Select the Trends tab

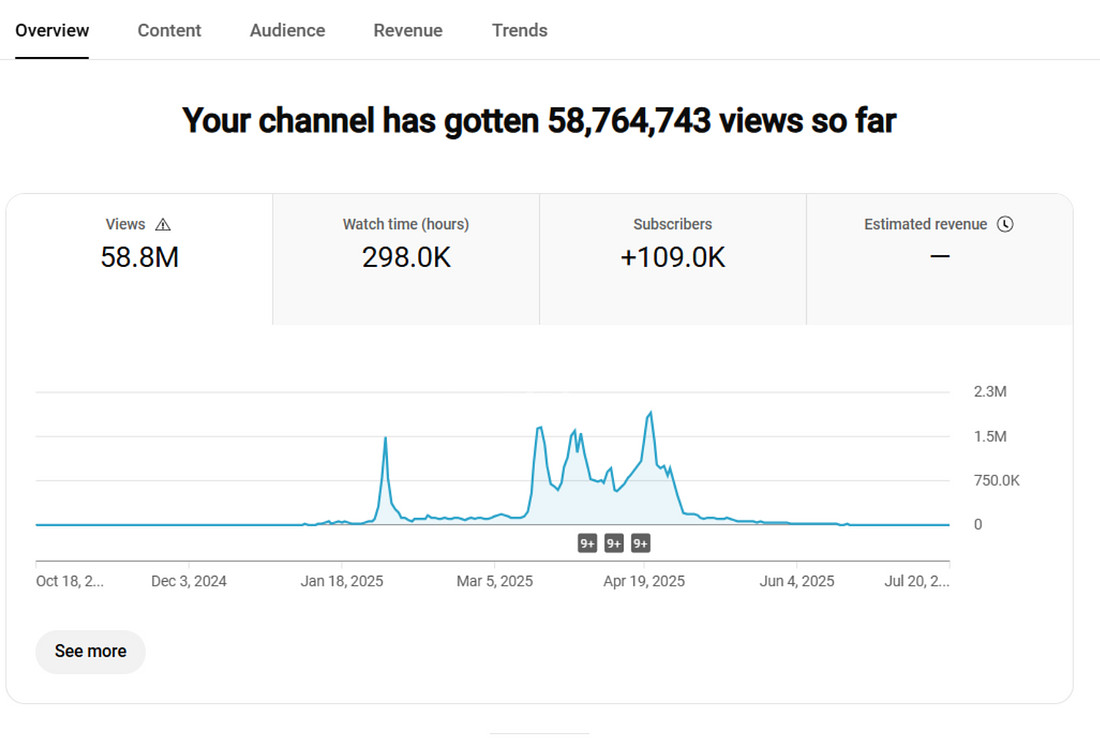tap(519, 30)
